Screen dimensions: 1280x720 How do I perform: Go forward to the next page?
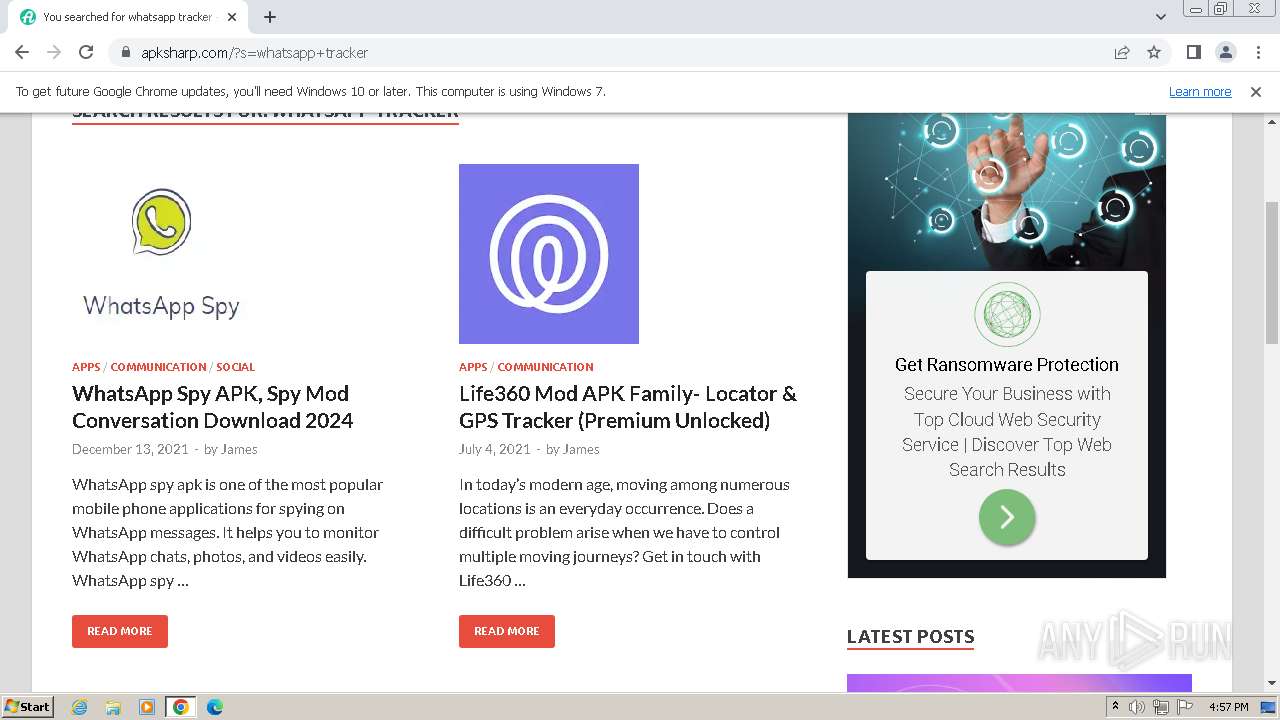point(54,52)
